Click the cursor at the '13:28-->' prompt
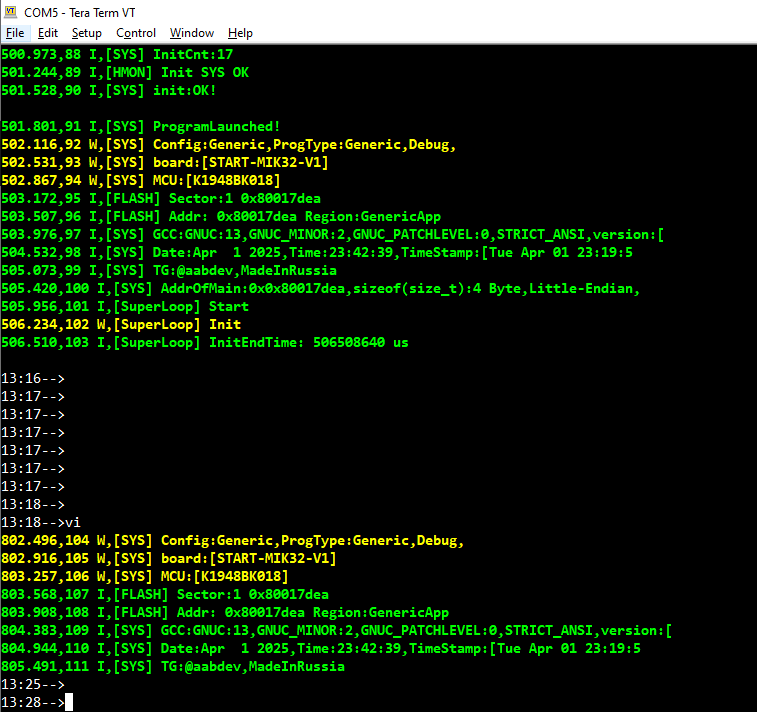Image resolution: width=757 pixels, height=712 pixels. [x=69, y=702]
